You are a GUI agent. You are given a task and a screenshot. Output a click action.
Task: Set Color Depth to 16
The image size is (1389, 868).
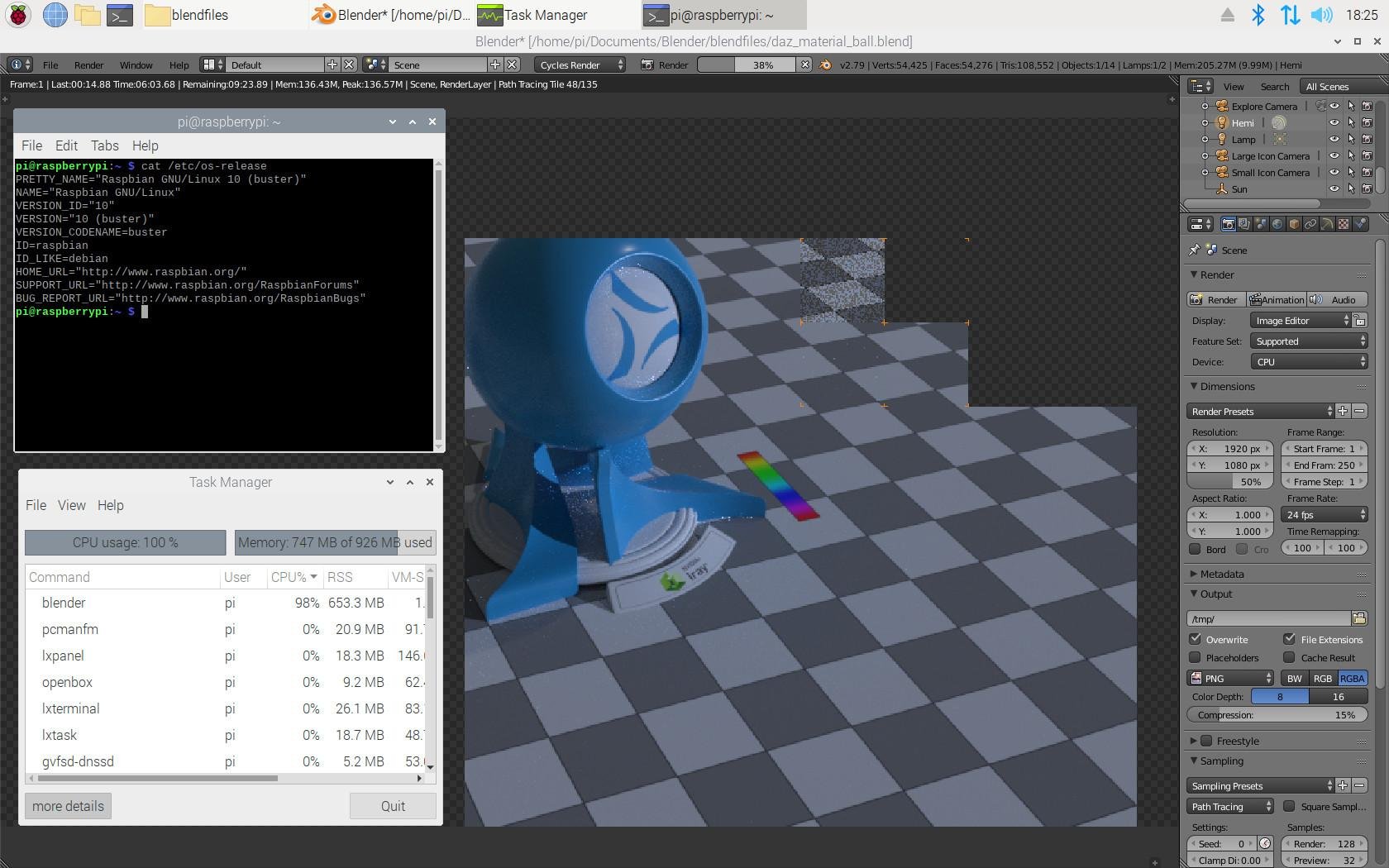click(1338, 697)
